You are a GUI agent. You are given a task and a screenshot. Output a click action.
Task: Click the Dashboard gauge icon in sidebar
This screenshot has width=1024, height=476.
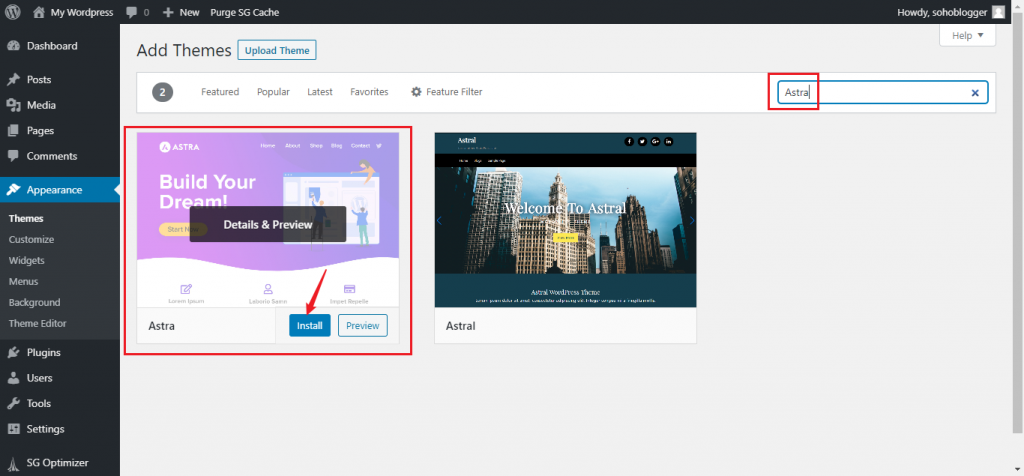click(x=13, y=46)
